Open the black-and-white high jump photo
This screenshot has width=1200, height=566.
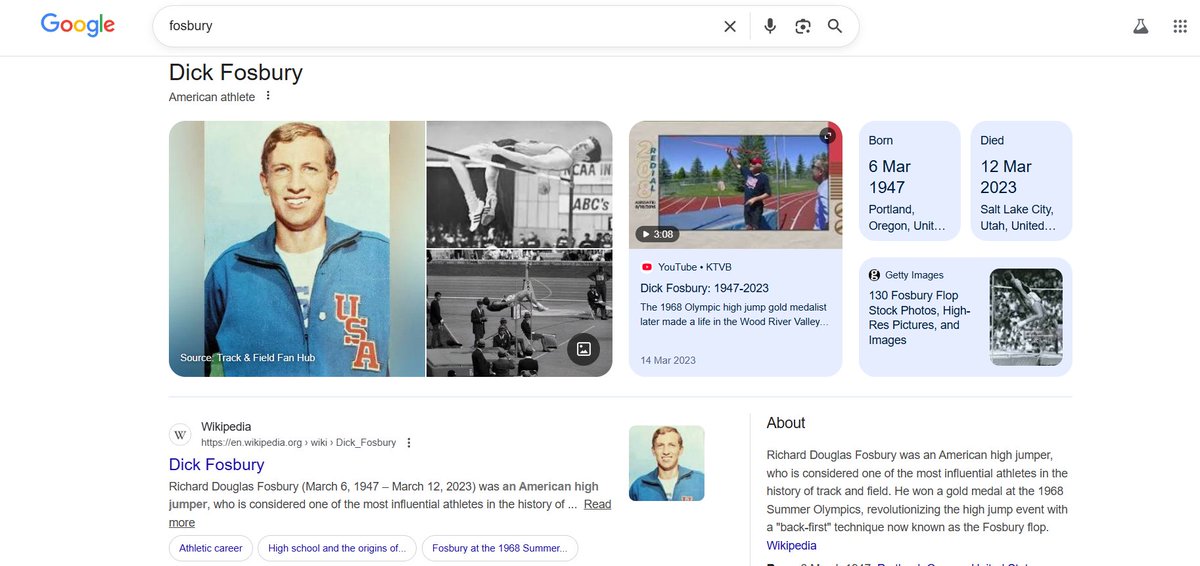[519, 184]
